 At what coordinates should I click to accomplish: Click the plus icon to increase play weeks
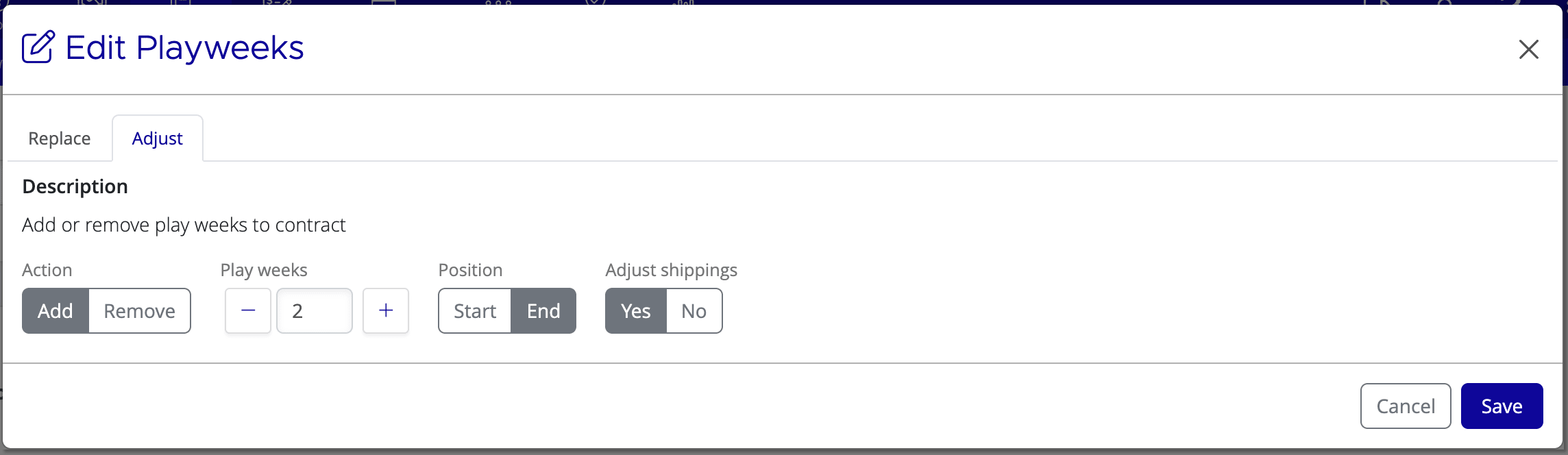385,310
